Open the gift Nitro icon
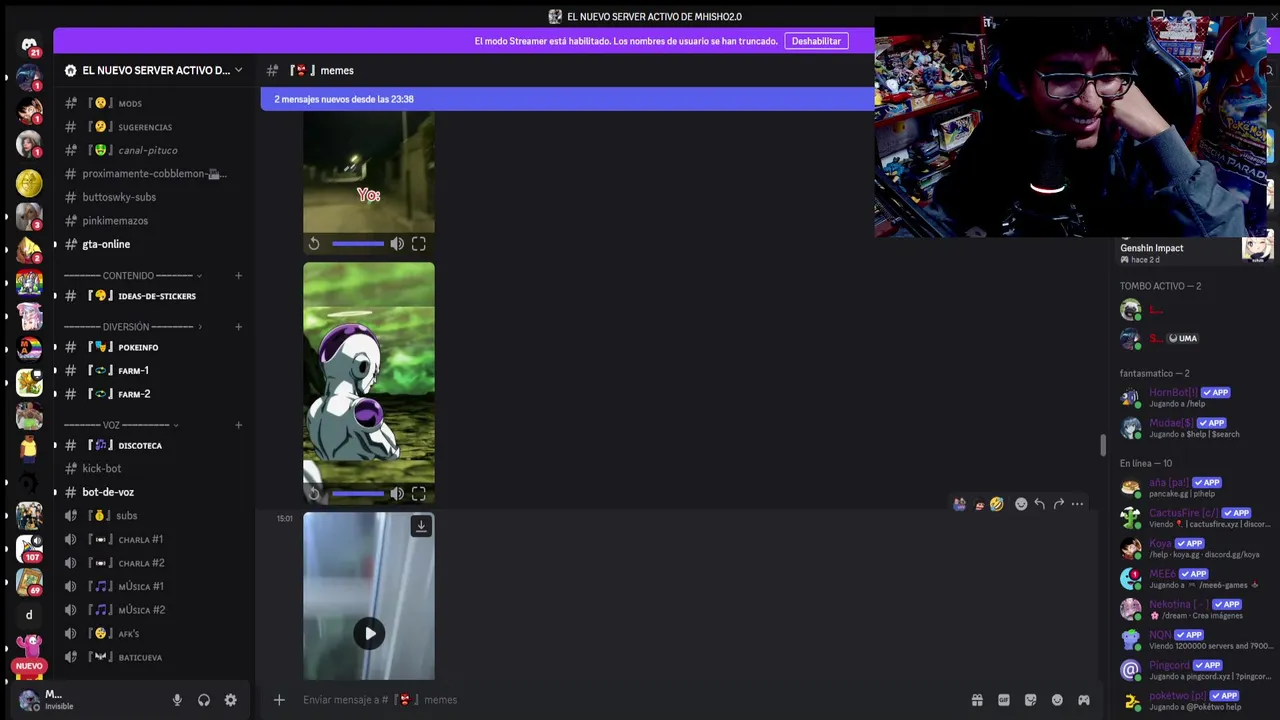Viewport: 1280px width, 720px height. (x=977, y=700)
